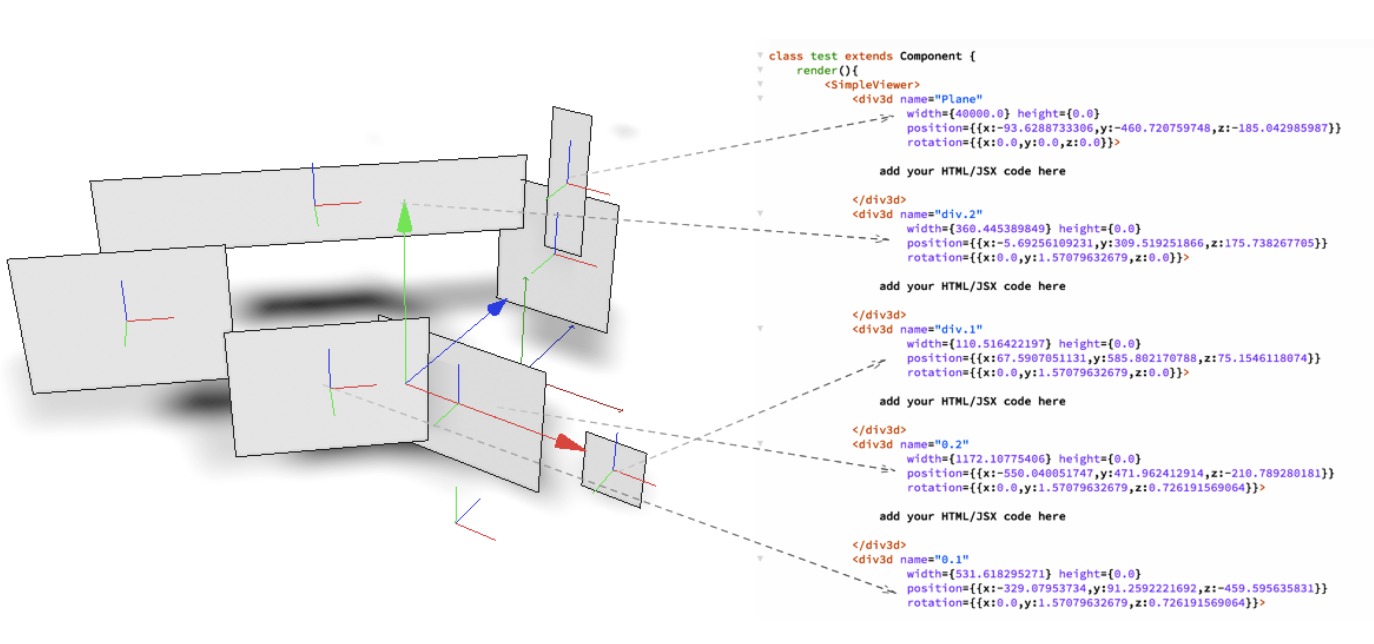The image size is (1374, 644).
Task: Collapse the render() fold arrow
Action: click(760, 70)
